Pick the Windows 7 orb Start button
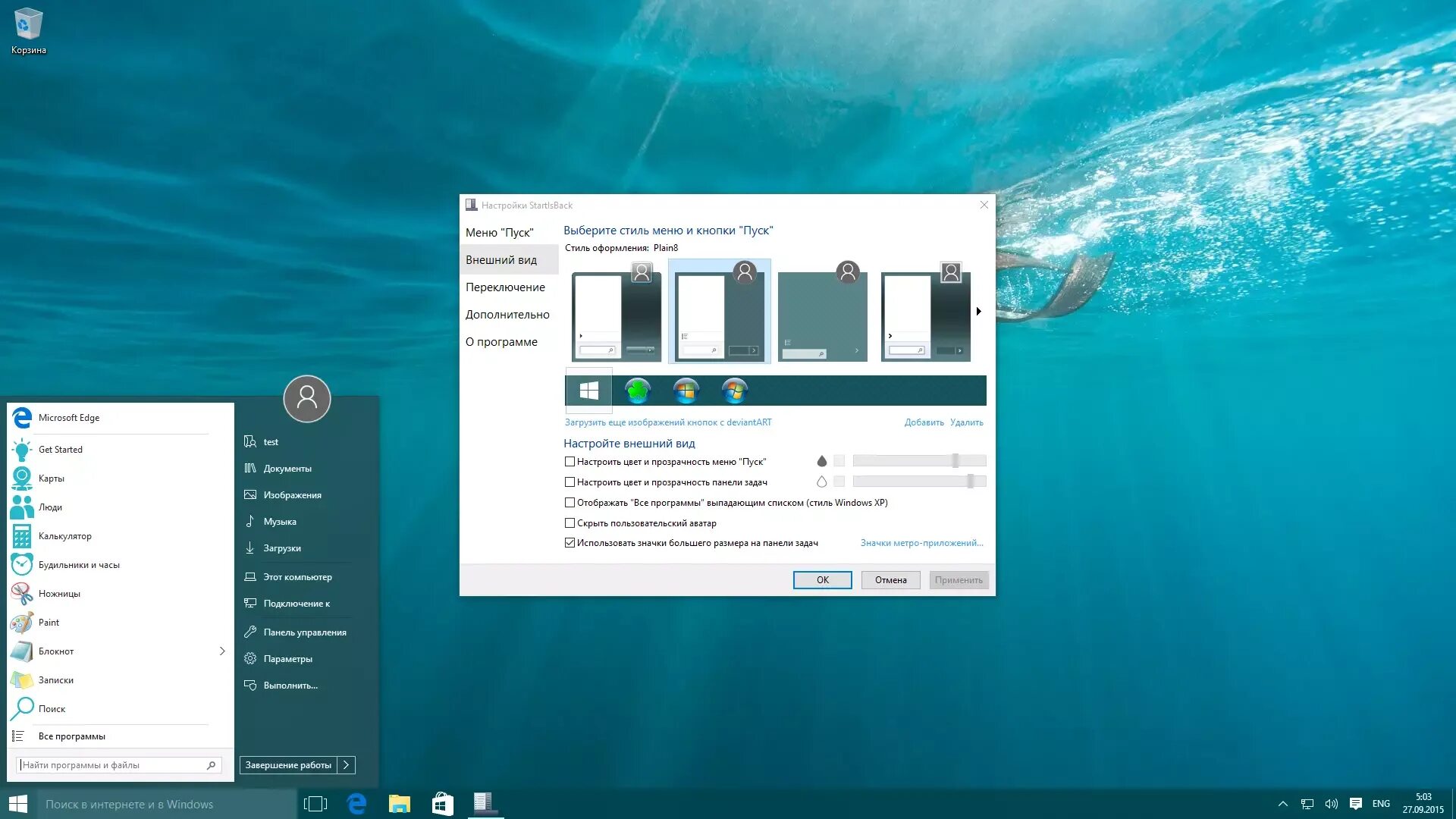This screenshot has width=1456, height=819. coord(734,391)
